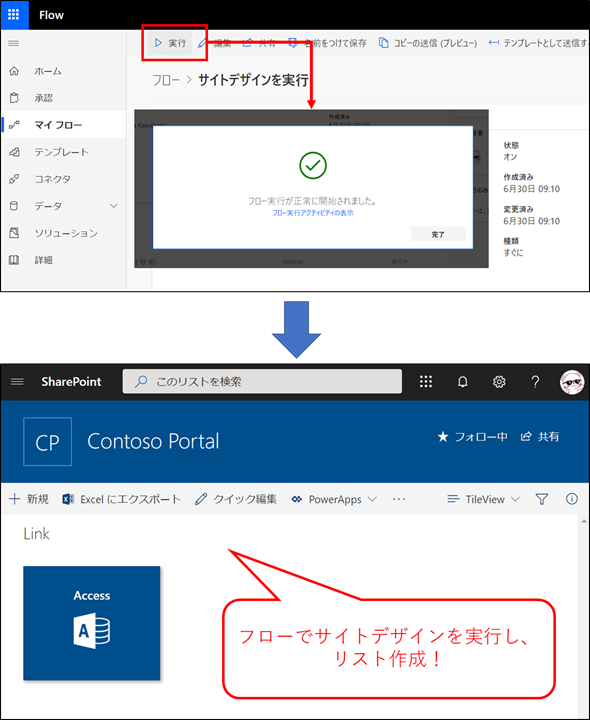This screenshot has width=590, height=720.
Task: Click クイック編集 in command bar
Action: click(x=236, y=499)
